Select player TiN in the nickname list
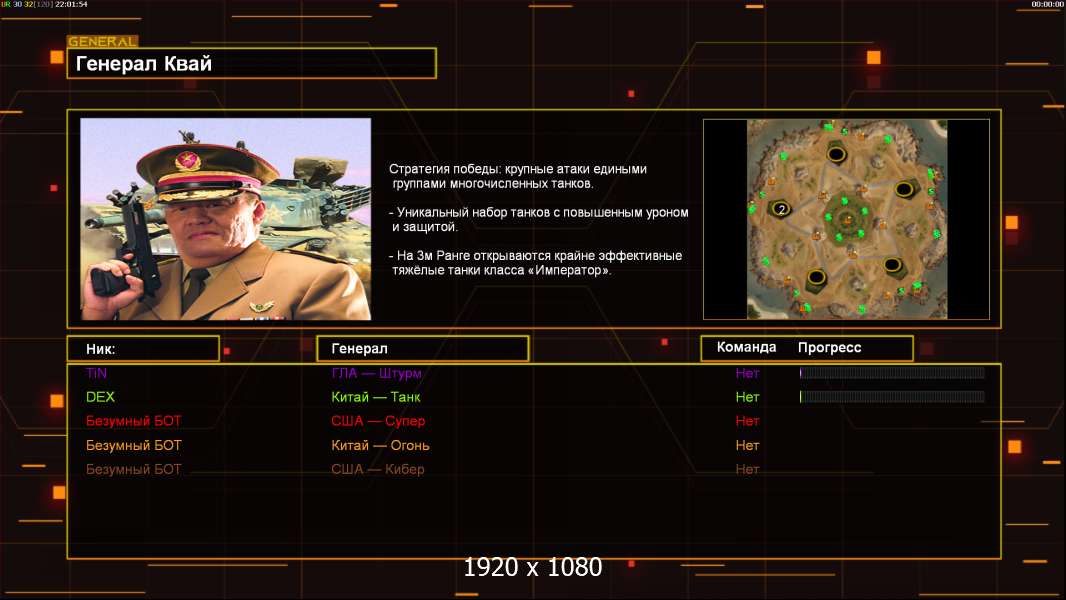Image resolution: width=1066 pixels, height=600 pixels. pyautogui.click(x=96, y=373)
